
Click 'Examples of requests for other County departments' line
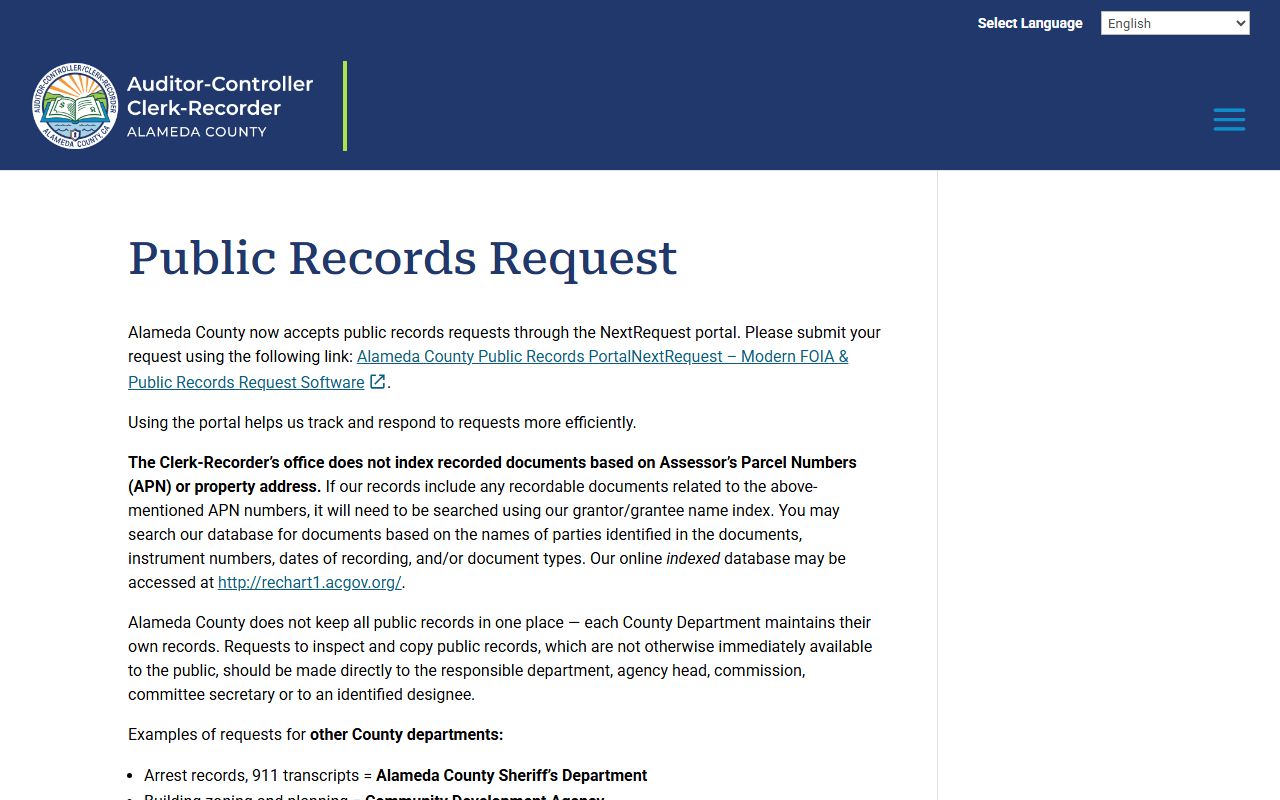[x=316, y=734]
